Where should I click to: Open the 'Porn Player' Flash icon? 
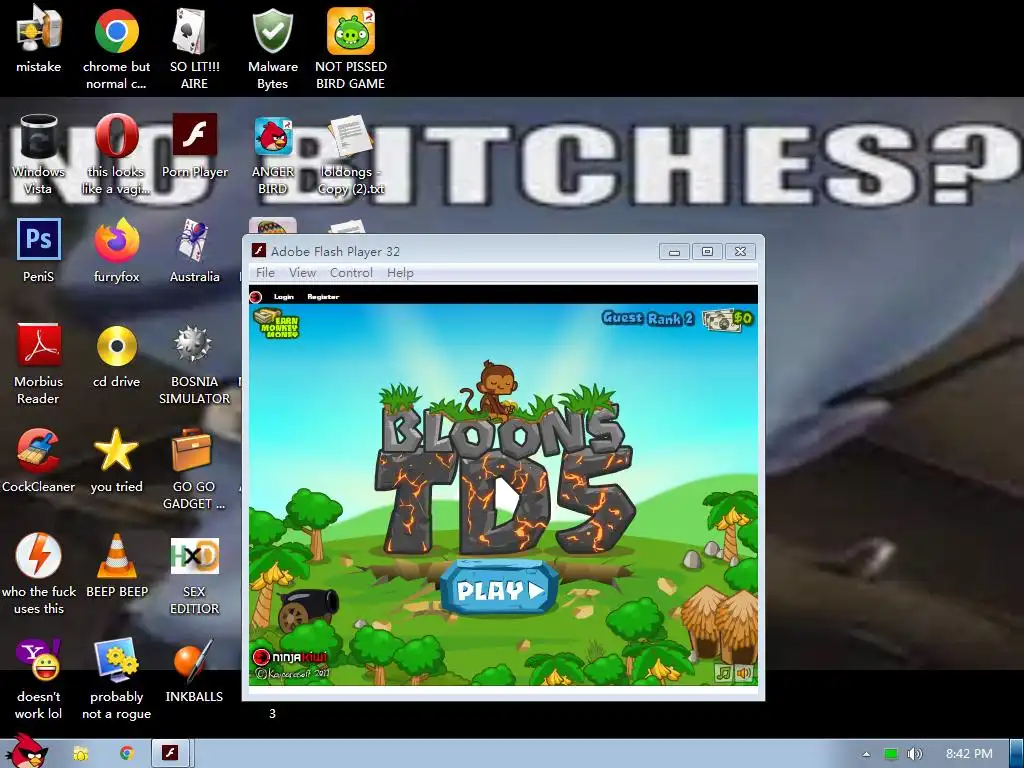pyautogui.click(x=195, y=137)
